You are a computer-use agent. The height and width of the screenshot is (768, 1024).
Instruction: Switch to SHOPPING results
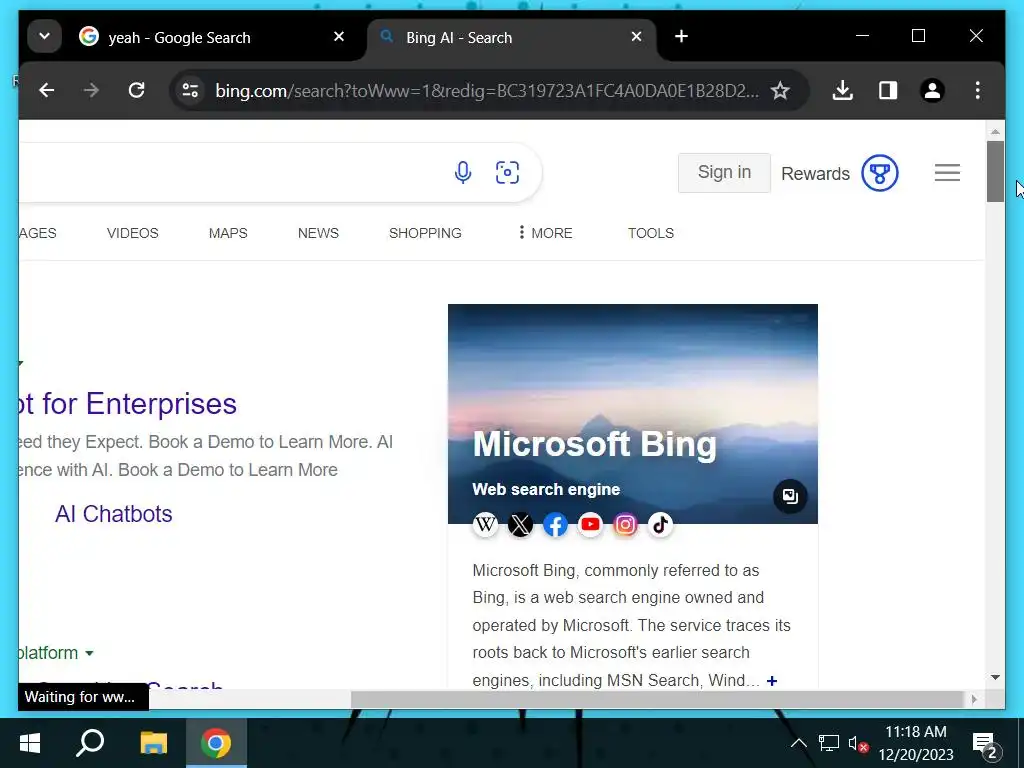coord(425,232)
